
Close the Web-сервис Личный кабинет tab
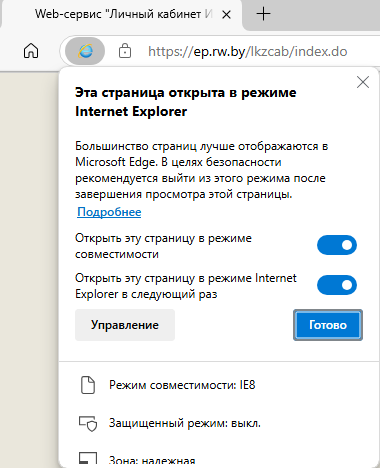pyautogui.click(x=226, y=14)
